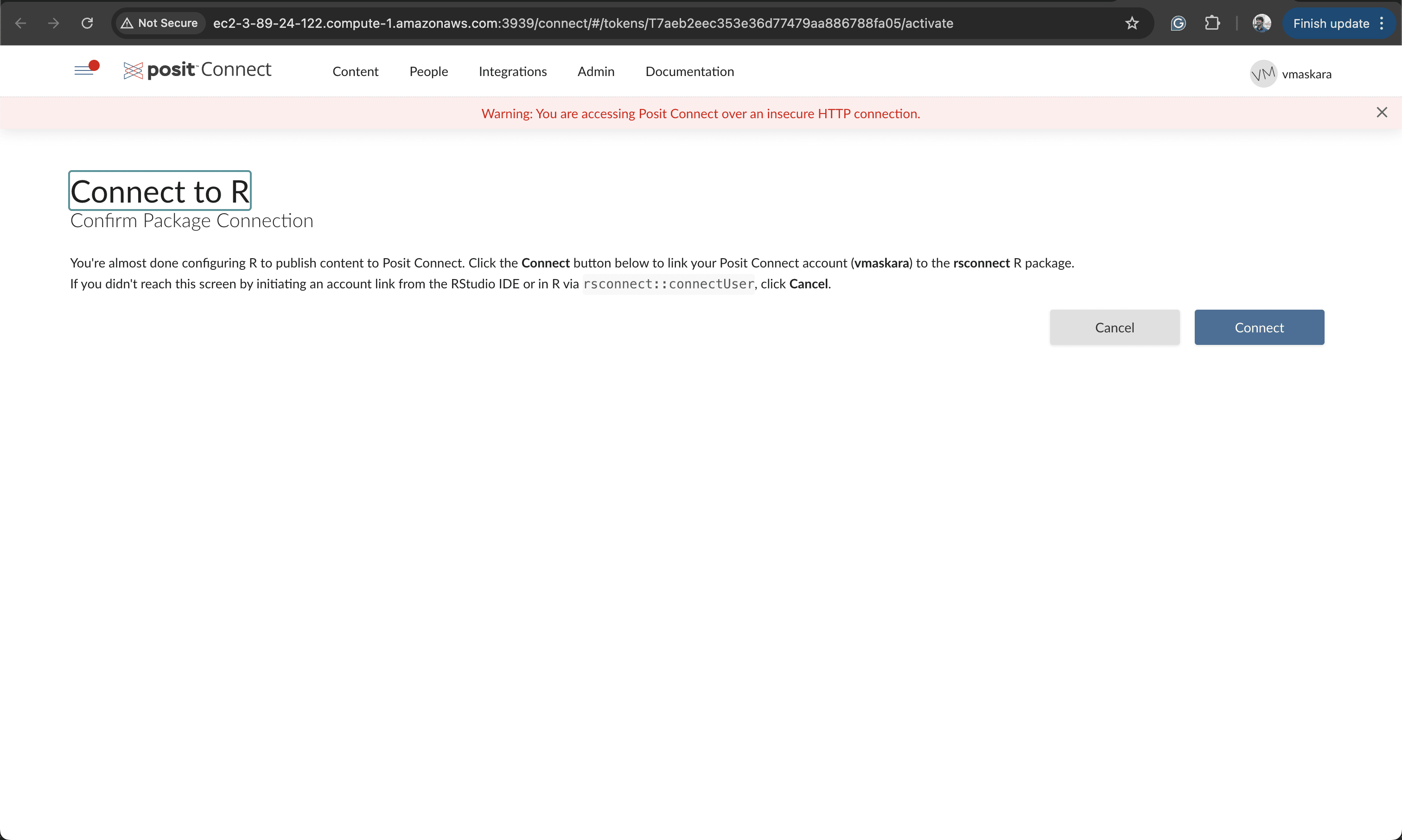
Task: Open the browser extensions puzzle icon
Action: pos(1212,23)
